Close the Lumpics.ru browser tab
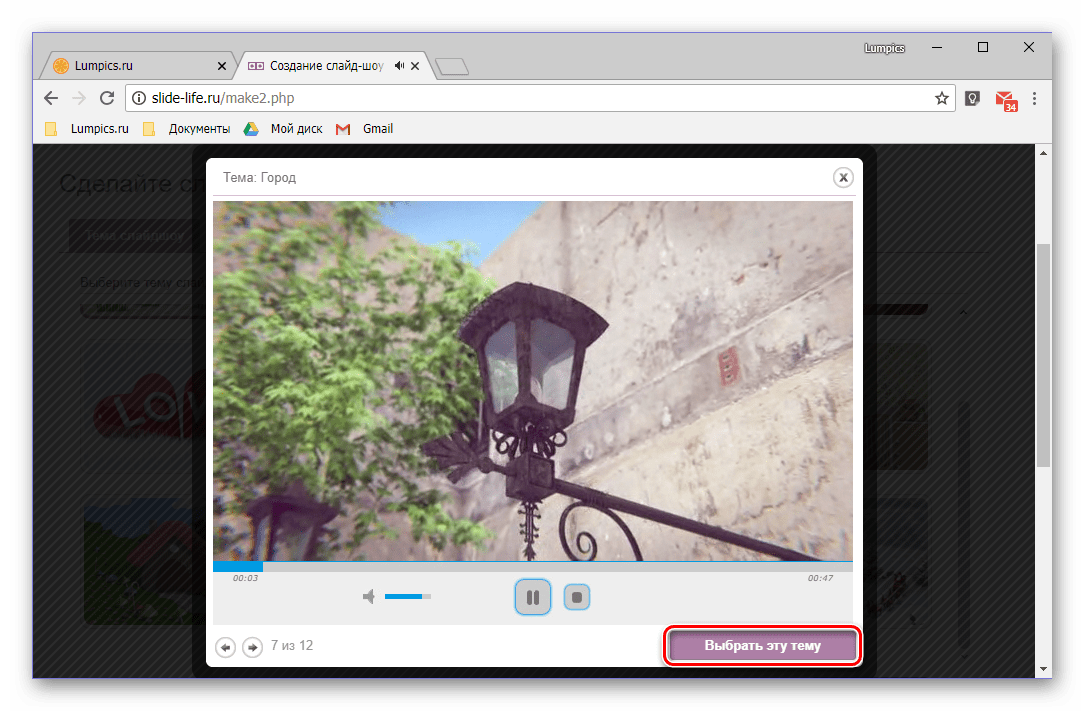This screenshot has width=1085, height=711. 221,66
